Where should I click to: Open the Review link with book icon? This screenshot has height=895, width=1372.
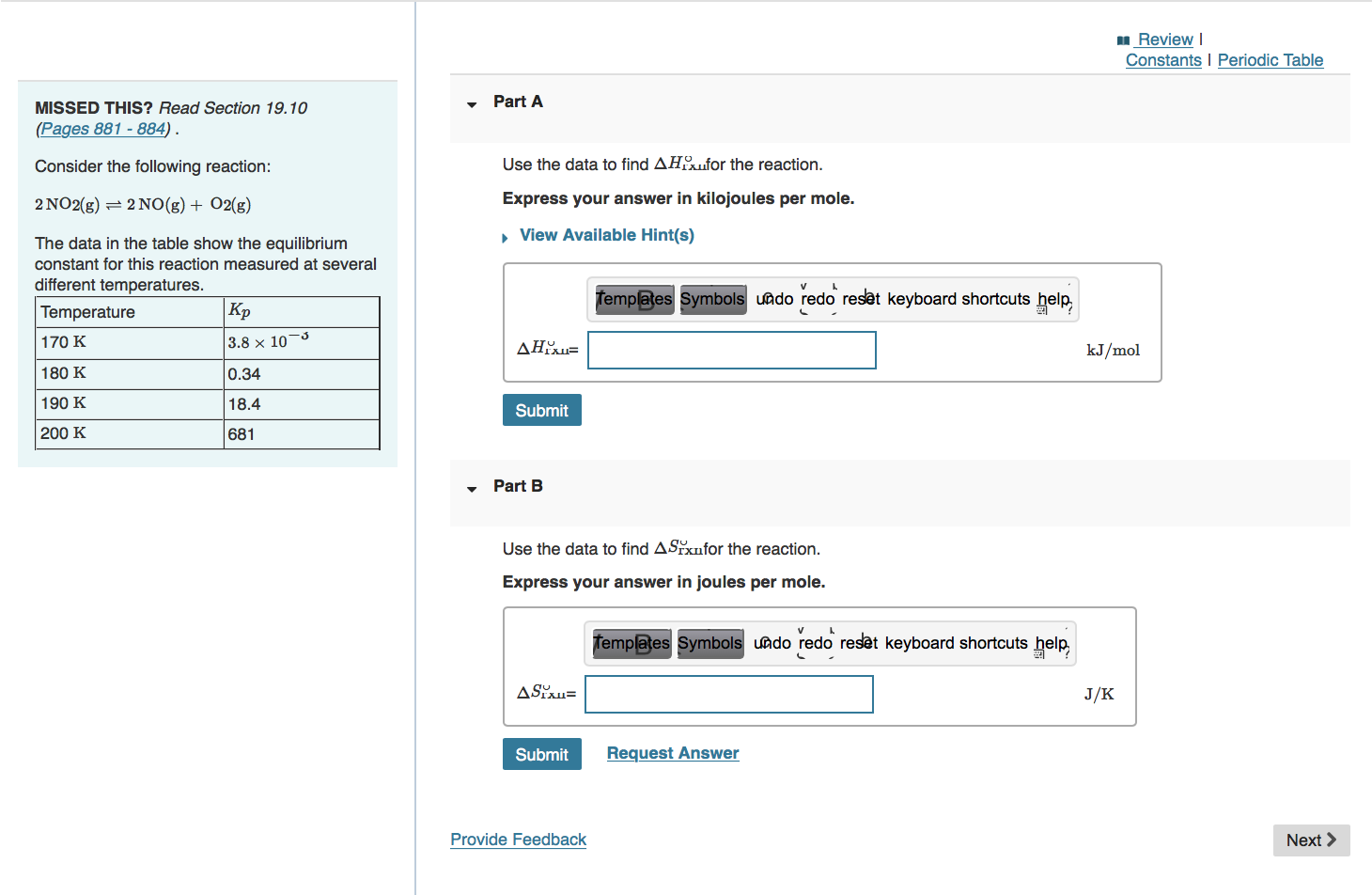(1155, 39)
